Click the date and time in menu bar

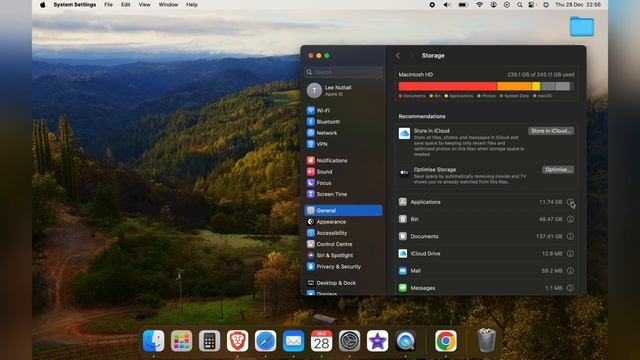click(578, 5)
